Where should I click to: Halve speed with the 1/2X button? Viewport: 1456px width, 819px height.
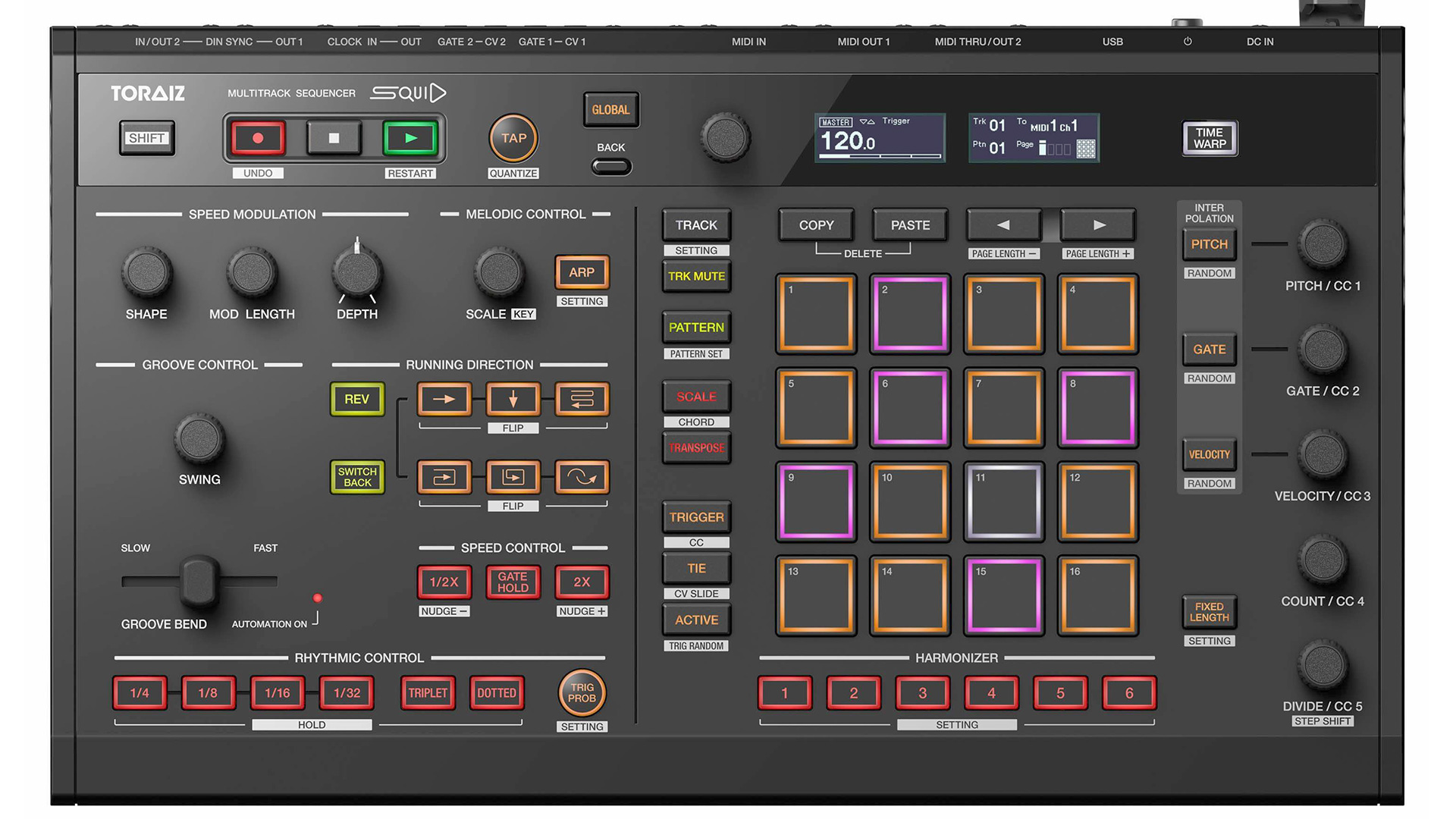[444, 582]
